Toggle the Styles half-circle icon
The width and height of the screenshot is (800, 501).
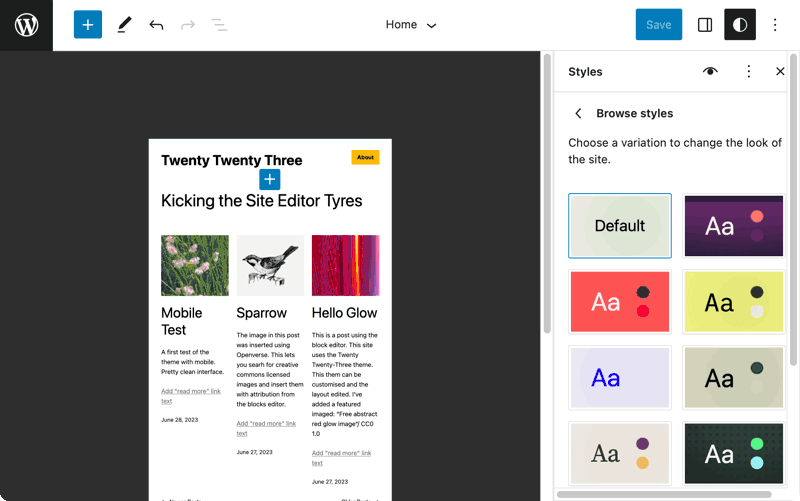(740, 24)
